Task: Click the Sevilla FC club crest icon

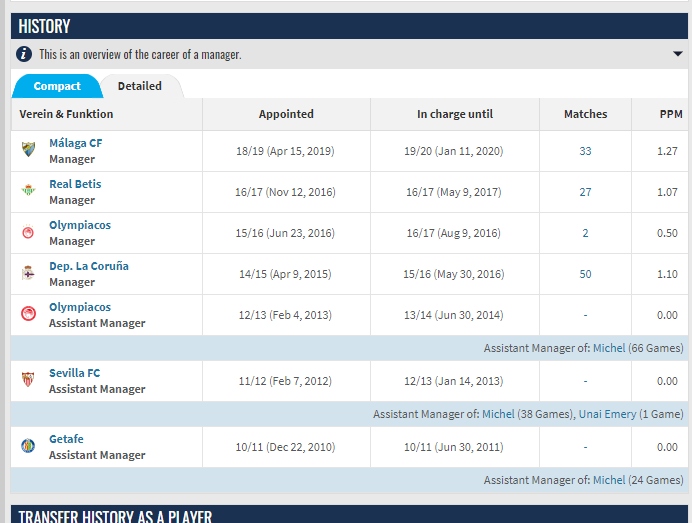Action: tap(28, 379)
